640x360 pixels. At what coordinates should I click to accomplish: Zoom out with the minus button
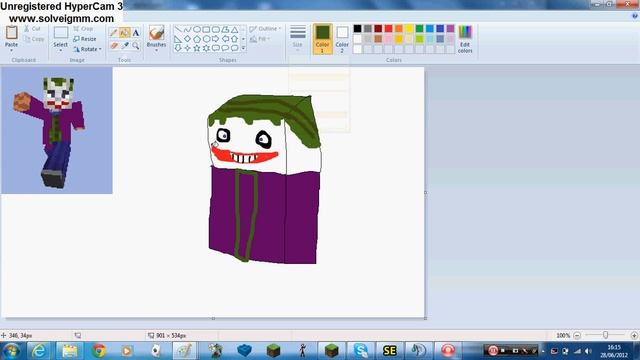577,335
